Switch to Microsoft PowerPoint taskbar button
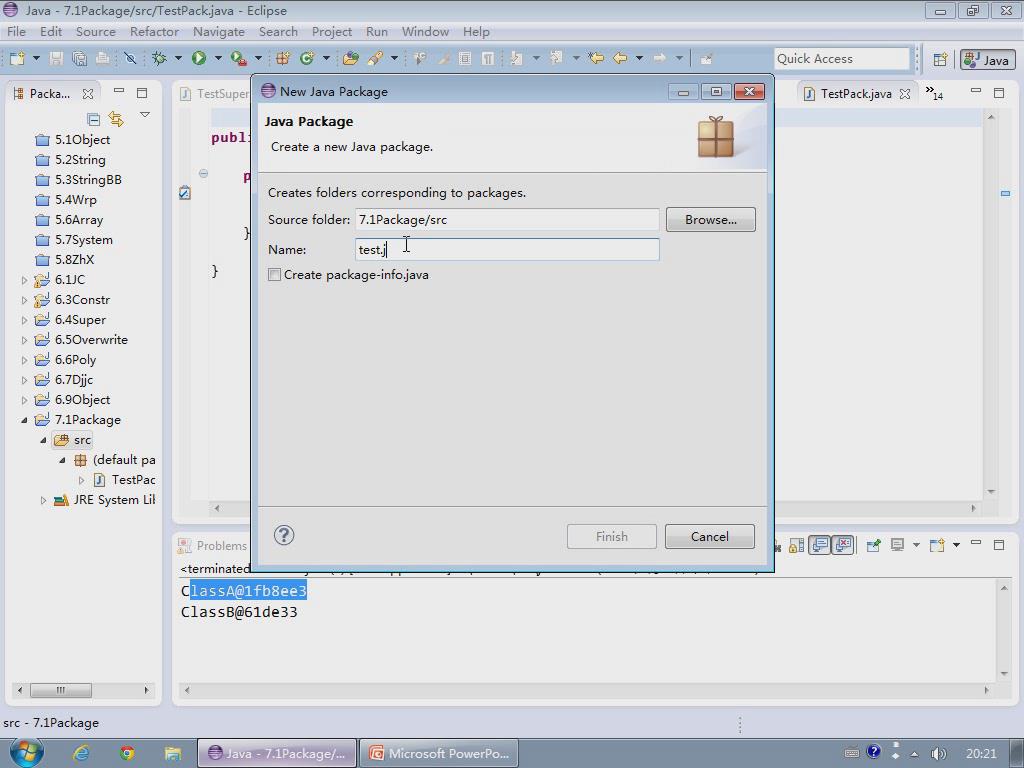This screenshot has width=1024, height=768. (x=439, y=753)
